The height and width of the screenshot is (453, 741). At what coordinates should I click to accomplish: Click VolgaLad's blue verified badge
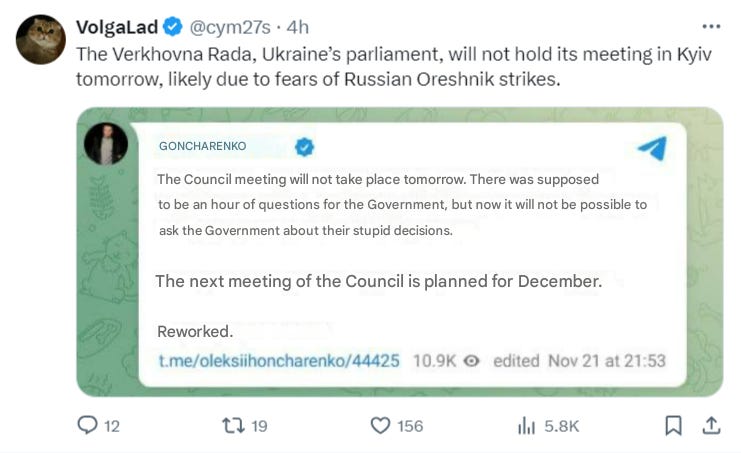[171, 27]
